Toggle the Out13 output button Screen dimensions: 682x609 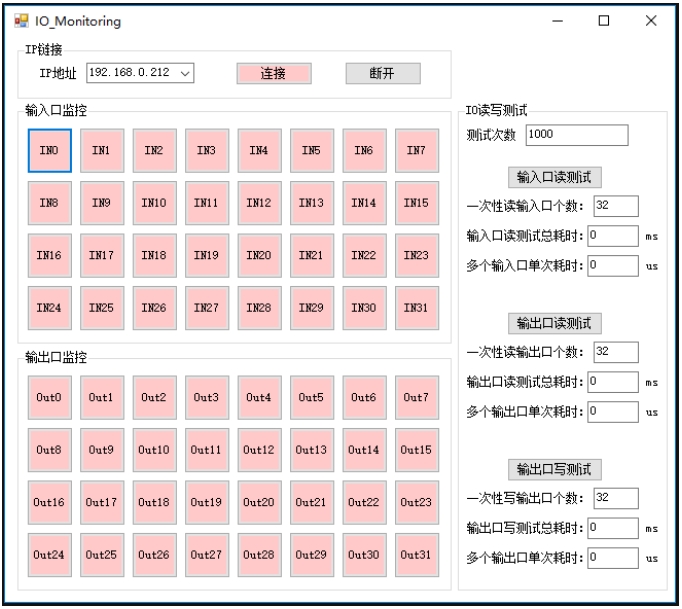tap(312, 450)
